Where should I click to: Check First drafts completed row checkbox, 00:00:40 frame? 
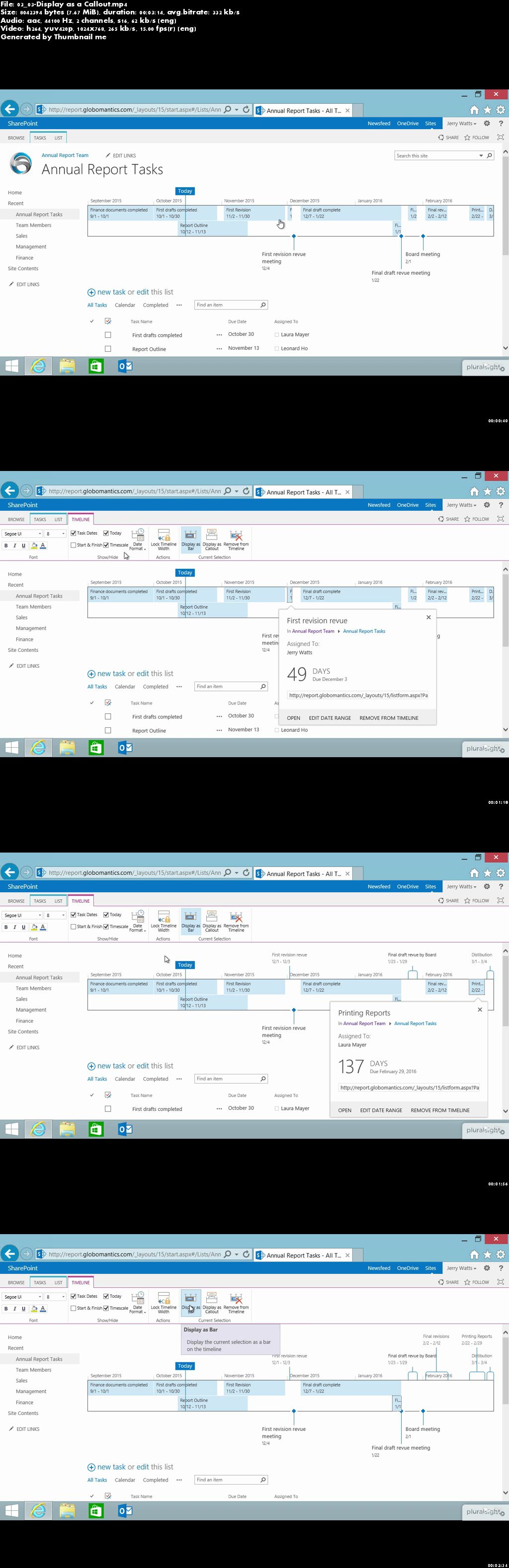pos(108,335)
